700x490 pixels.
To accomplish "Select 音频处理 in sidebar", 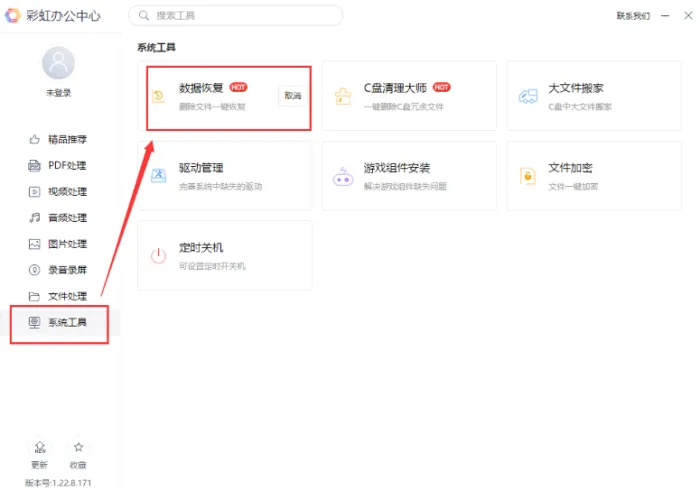I will (58, 218).
